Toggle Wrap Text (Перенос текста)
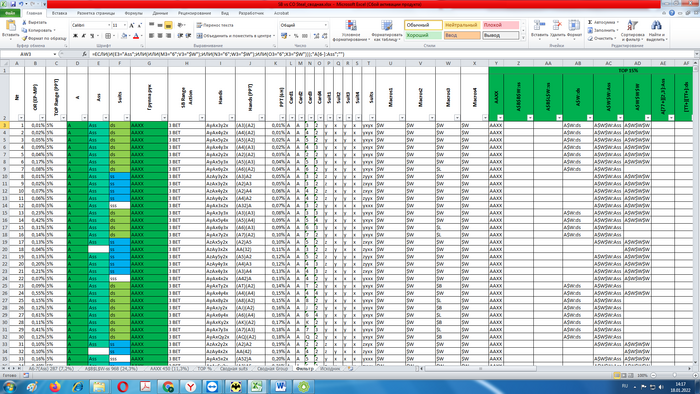Image resolution: width=700 pixels, height=394 pixels. tap(215, 25)
